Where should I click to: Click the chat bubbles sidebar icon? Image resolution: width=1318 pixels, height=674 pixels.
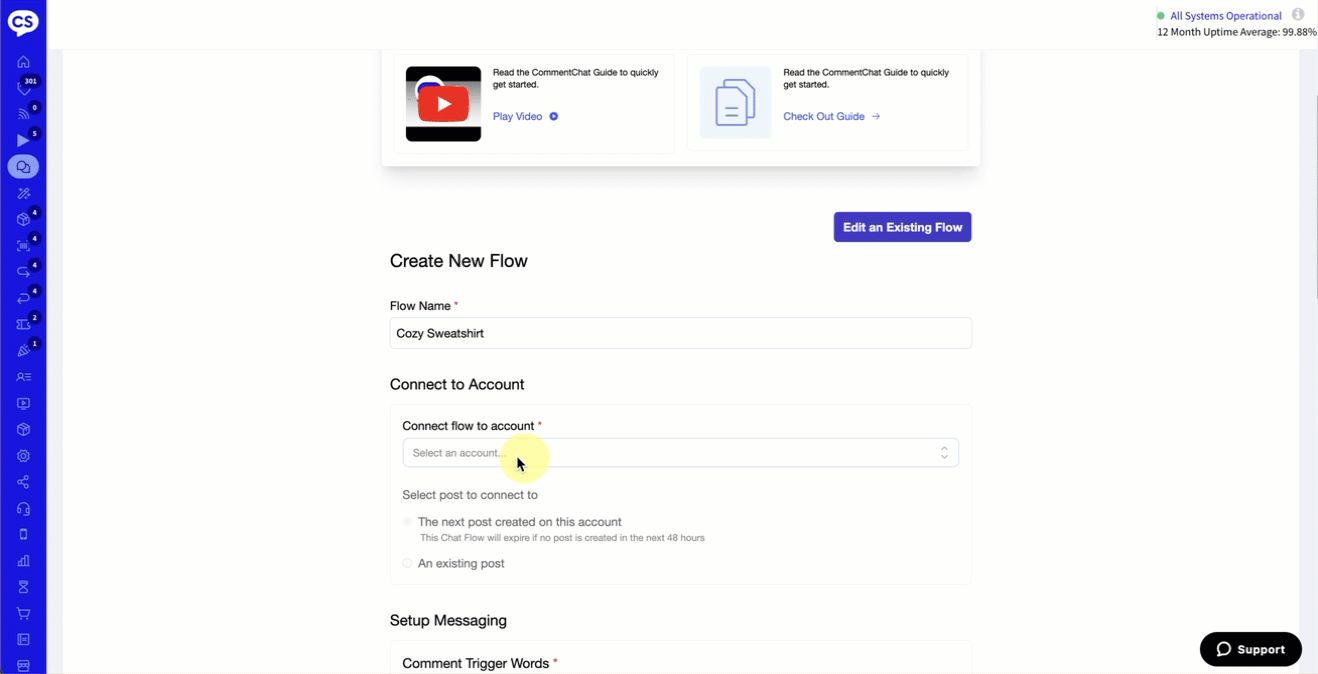coord(23,167)
